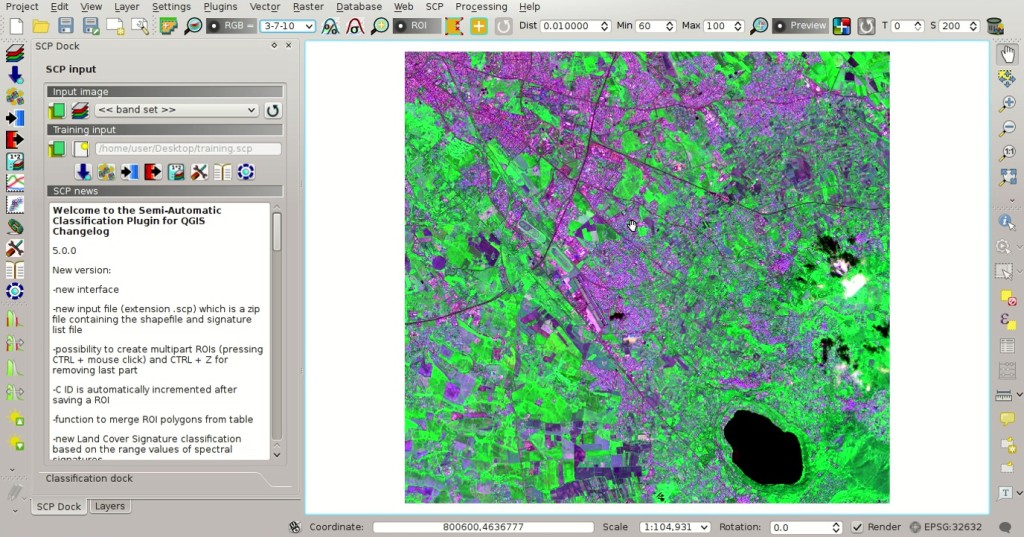Save the project with the floppy disk icon
Image resolution: width=1024 pixels, height=537 pixels.
point(65,26)
